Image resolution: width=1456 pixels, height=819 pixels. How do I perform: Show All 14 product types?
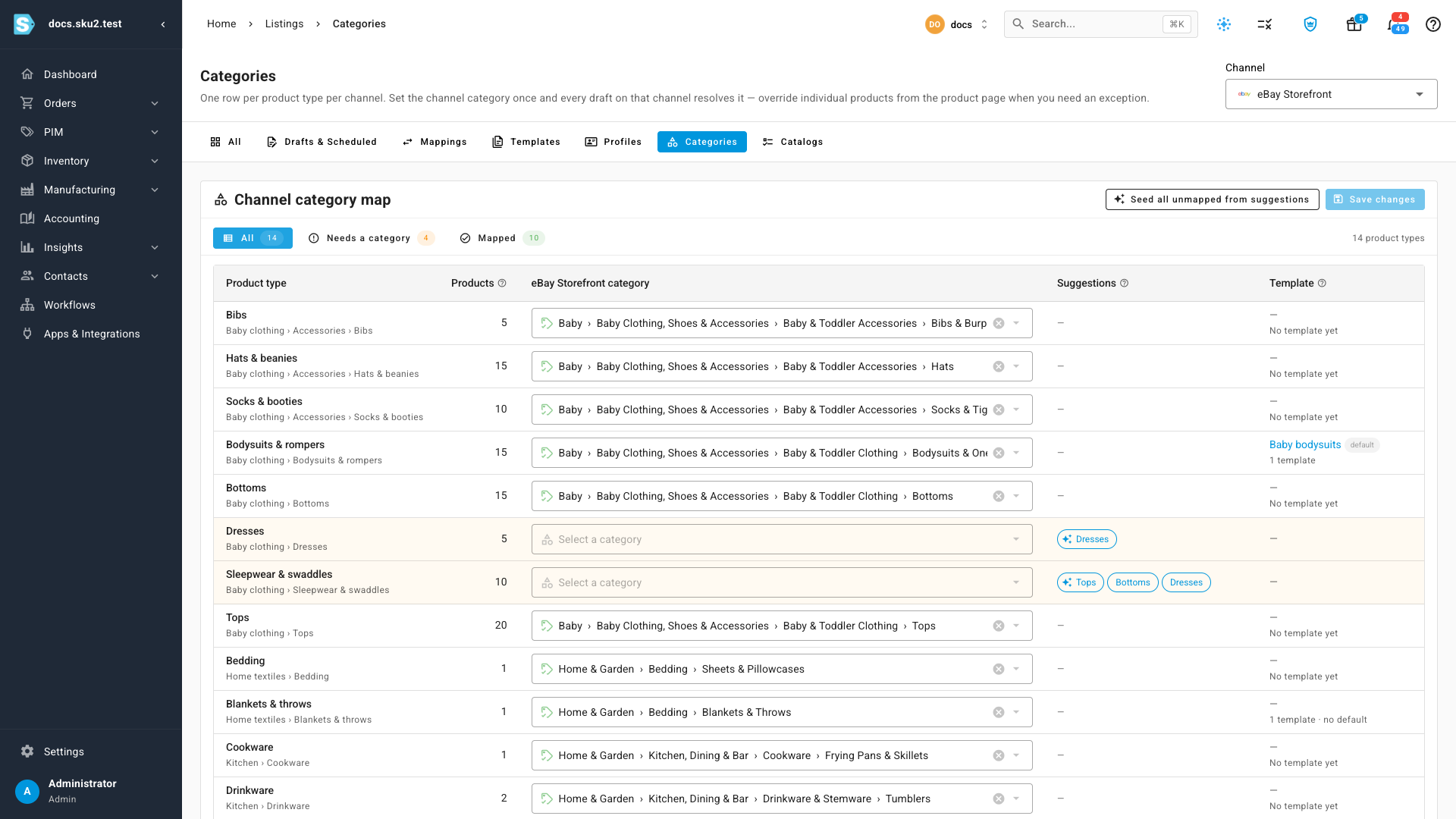click(x=253, y=238)
